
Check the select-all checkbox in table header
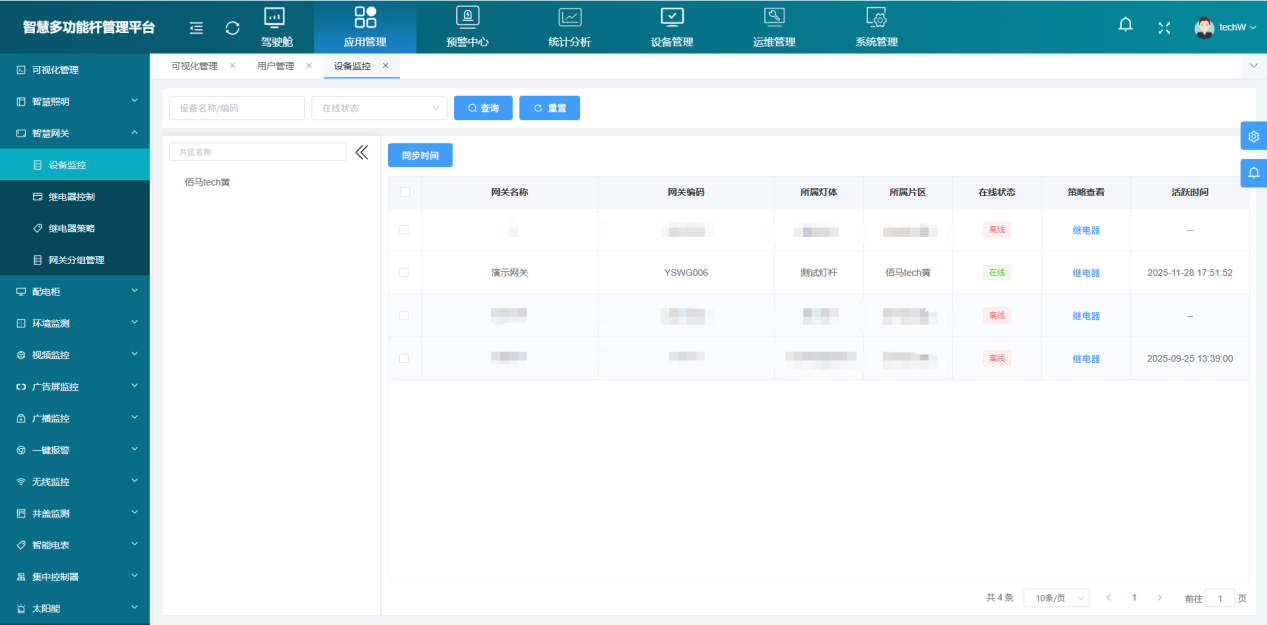click(405, 192)
